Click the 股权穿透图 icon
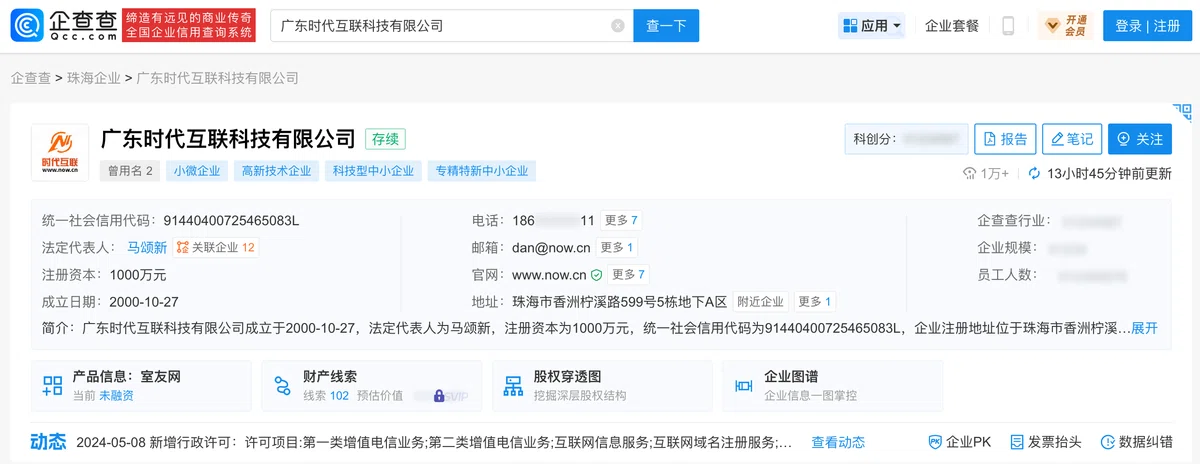The width and height of the screenshot is (1200, 464). [x=513, y=386]
